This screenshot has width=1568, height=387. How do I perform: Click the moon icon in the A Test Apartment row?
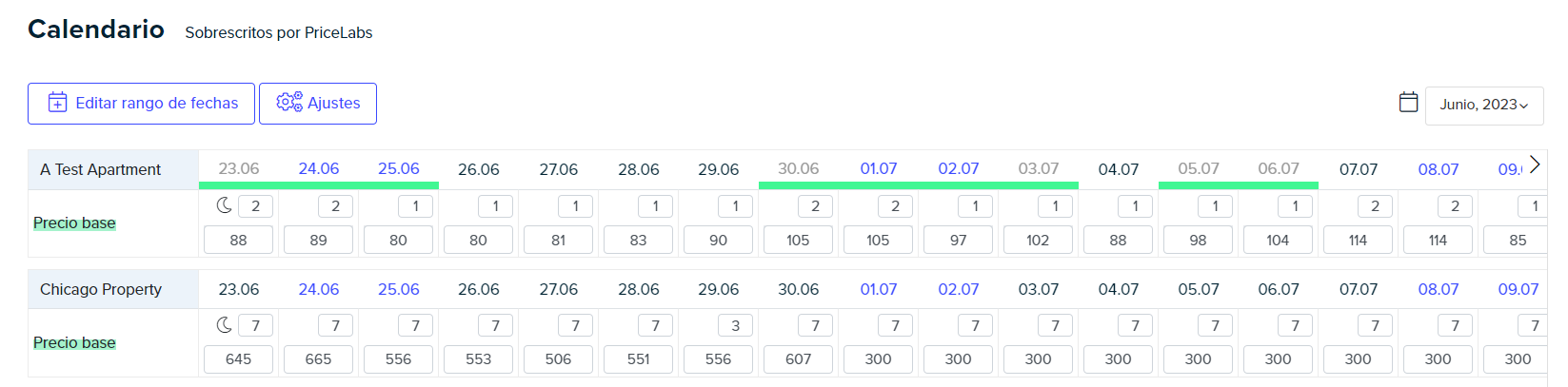(x=224, y=205)
